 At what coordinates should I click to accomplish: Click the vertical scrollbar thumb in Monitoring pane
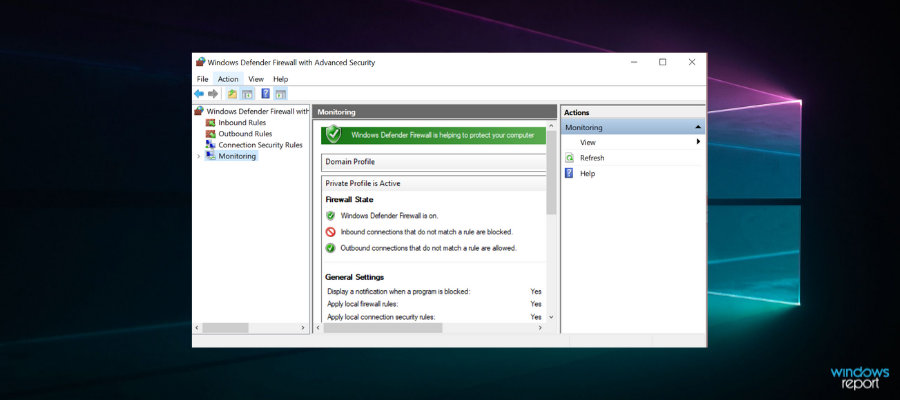(x=551, y=172)
